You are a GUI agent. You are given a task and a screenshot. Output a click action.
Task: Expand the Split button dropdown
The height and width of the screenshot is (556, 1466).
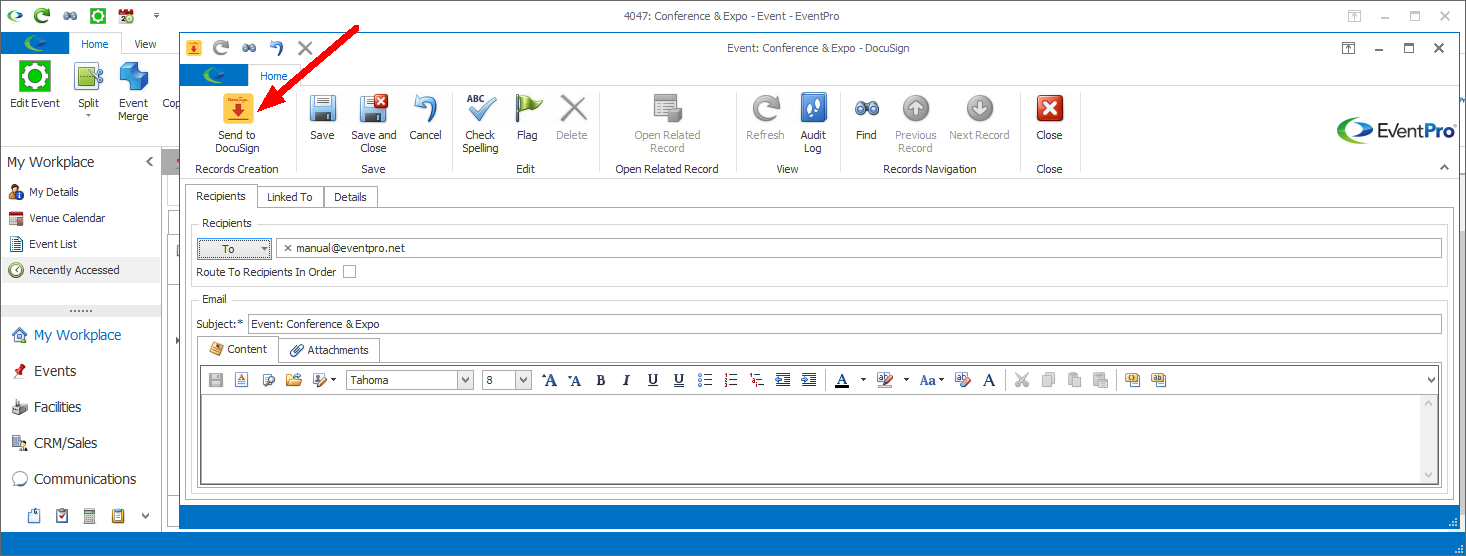pos(88,116)
